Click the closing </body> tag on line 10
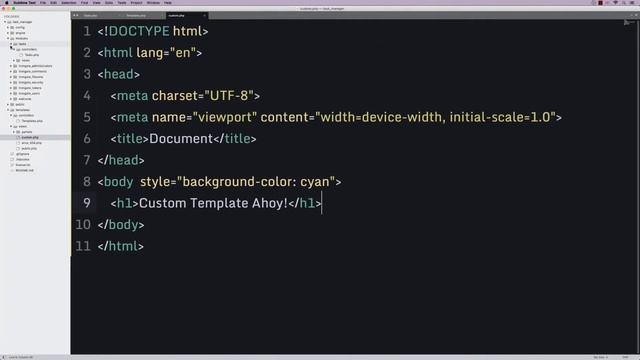 [121, 225]
